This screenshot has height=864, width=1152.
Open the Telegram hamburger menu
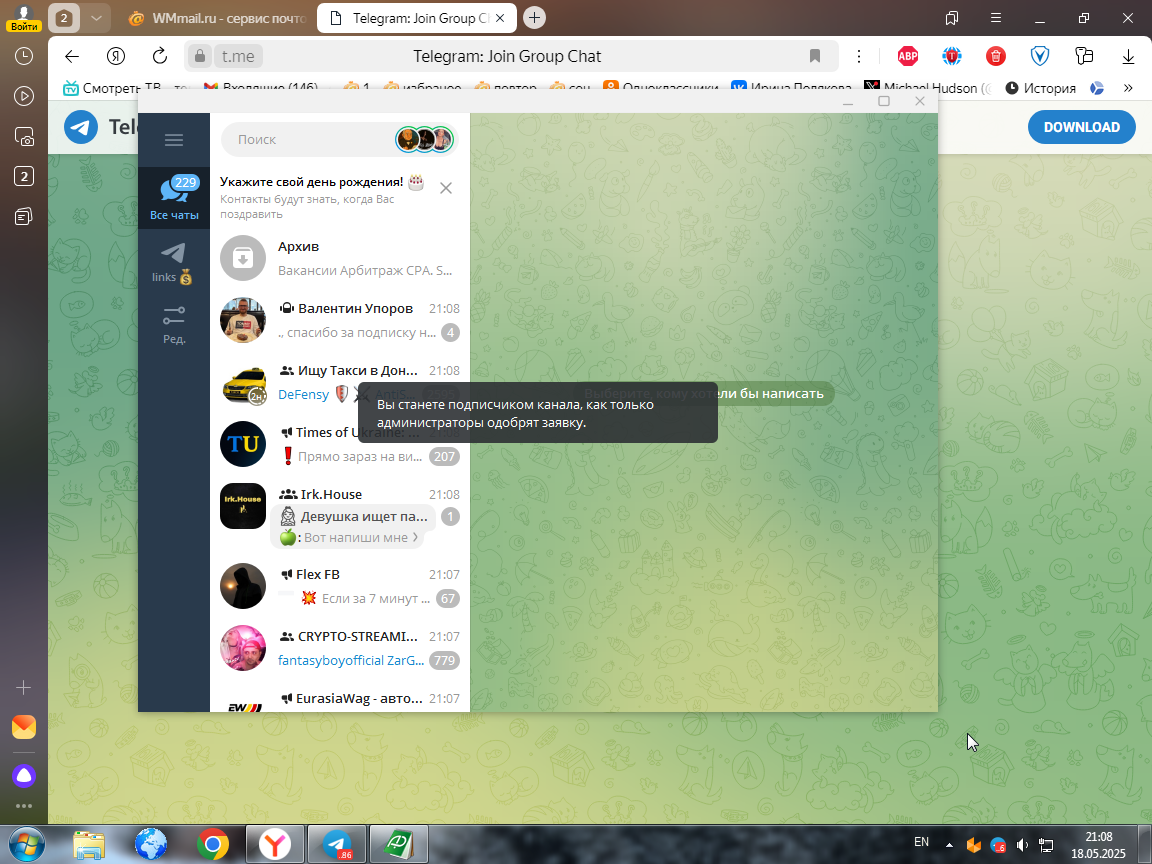point(173,140)
